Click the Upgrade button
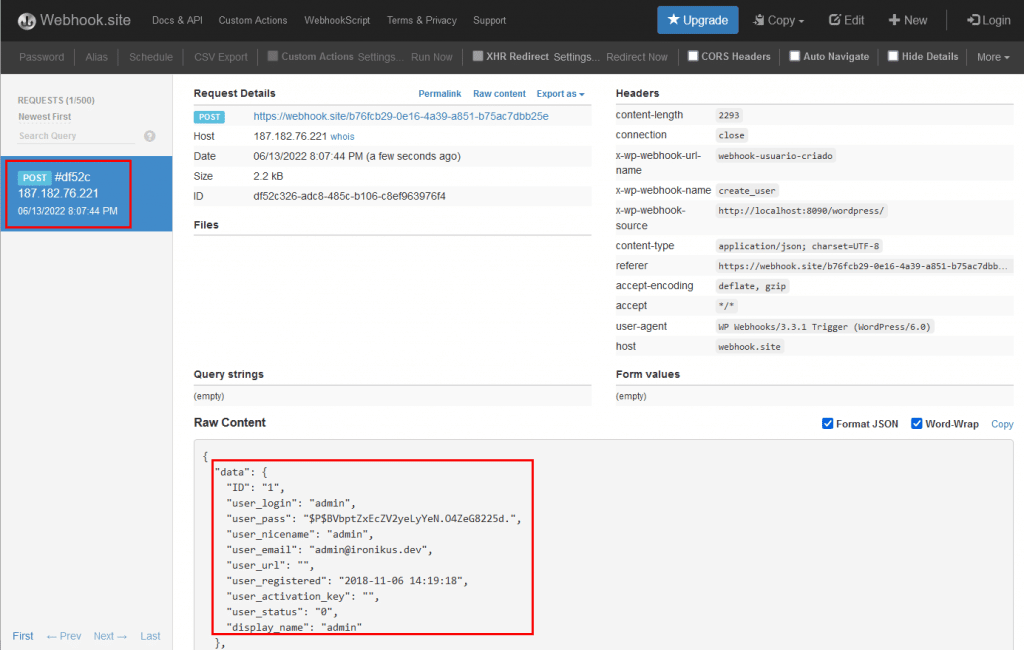Screen dimensions: 1024x650 (x=697, y=20)
